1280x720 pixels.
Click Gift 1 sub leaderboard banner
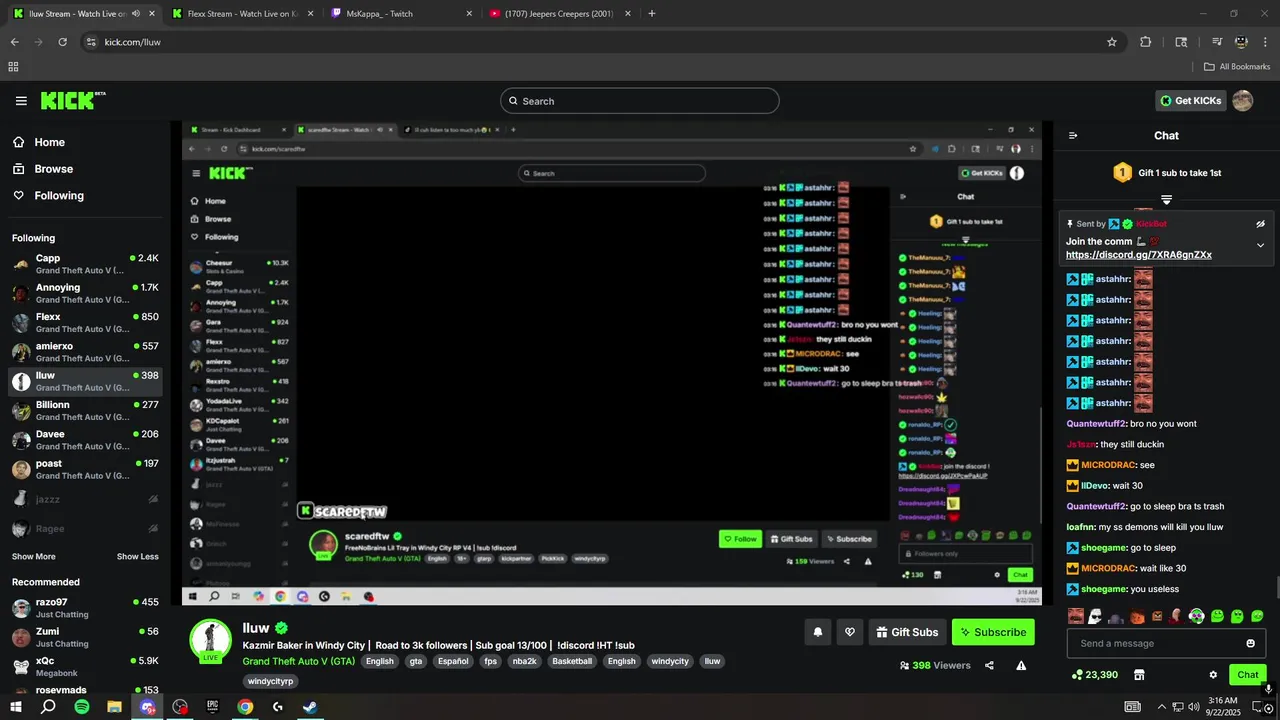[1166, 173]
